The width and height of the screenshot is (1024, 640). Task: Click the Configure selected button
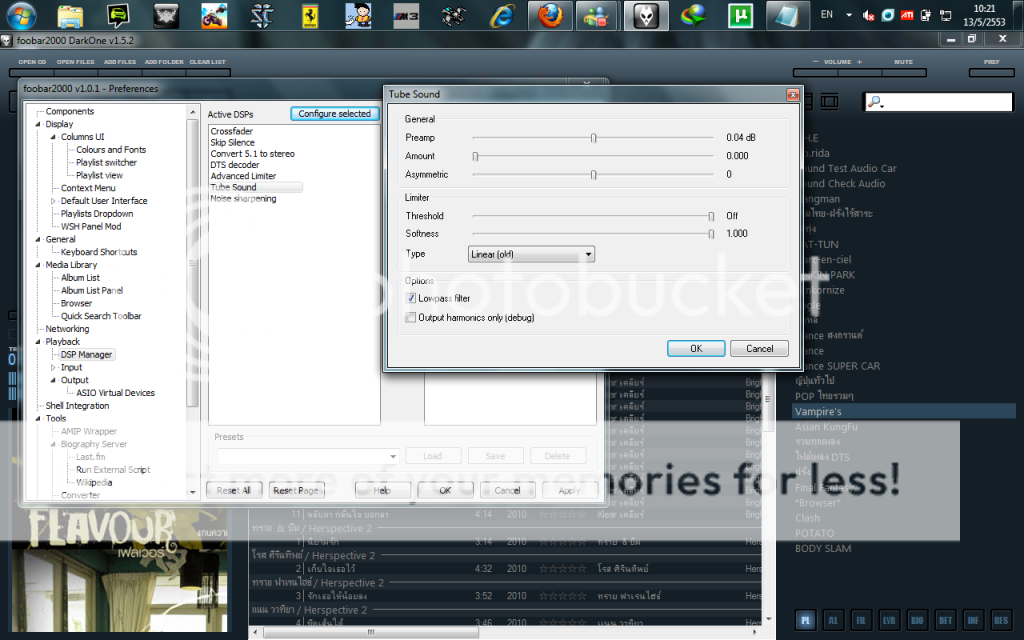[334, 114]
